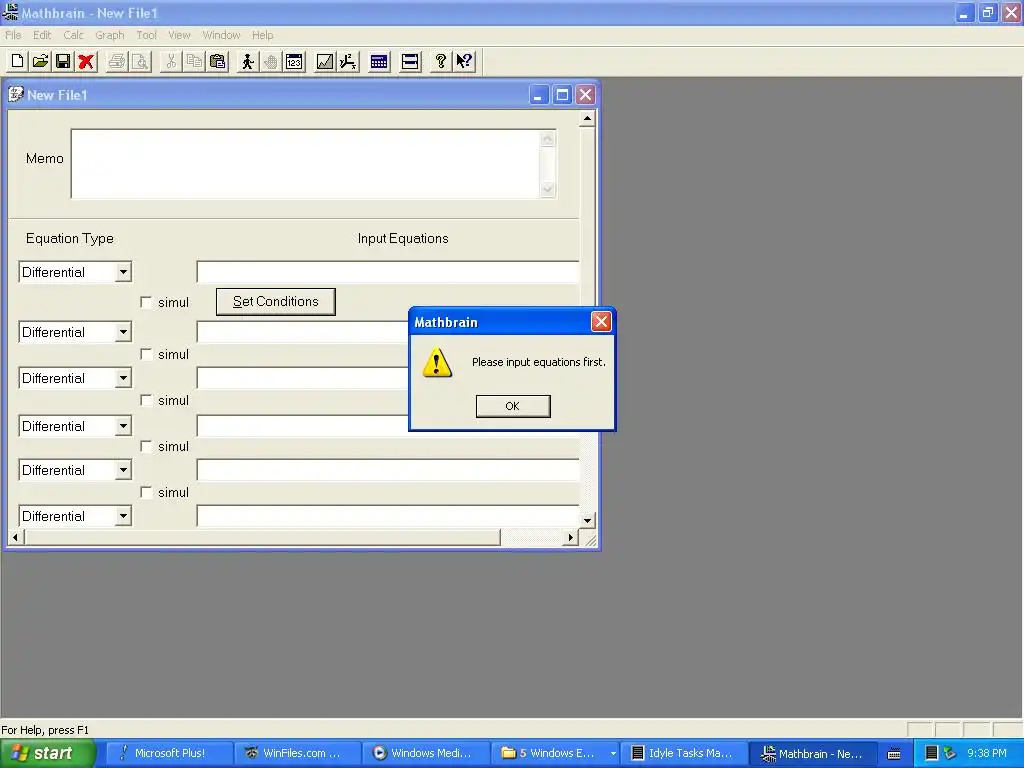Click the horizontal bar window icon
The image size is (1024, 768).
coord(410,61)
